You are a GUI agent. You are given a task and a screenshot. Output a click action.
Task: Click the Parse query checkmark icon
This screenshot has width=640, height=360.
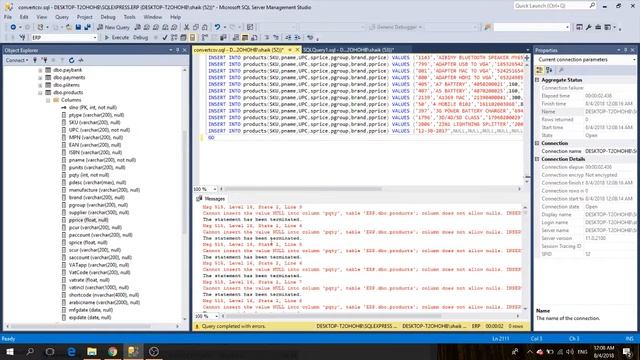click(164, 38)
